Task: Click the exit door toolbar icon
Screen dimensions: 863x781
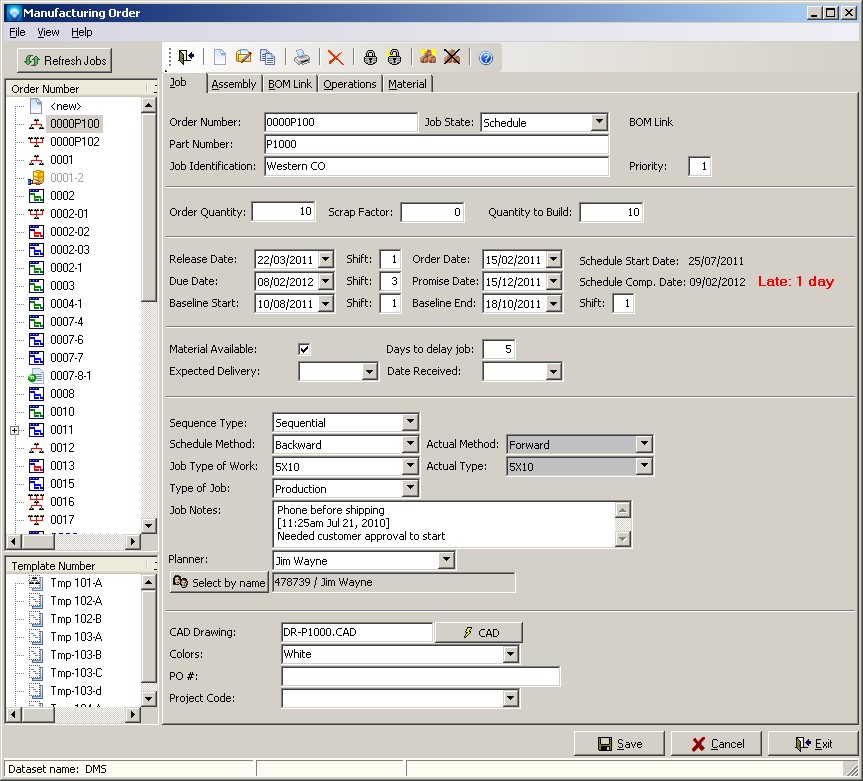Action: pos(186,58)
